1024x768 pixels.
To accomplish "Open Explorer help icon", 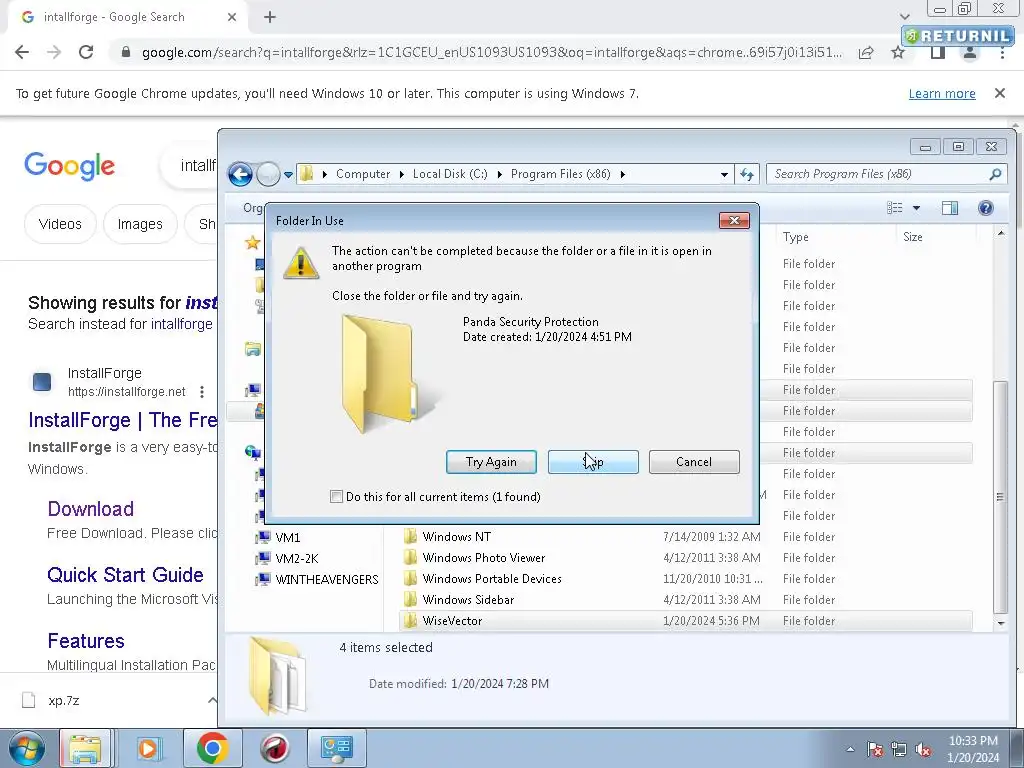I will pyautogui.click(x=985, y=208).
